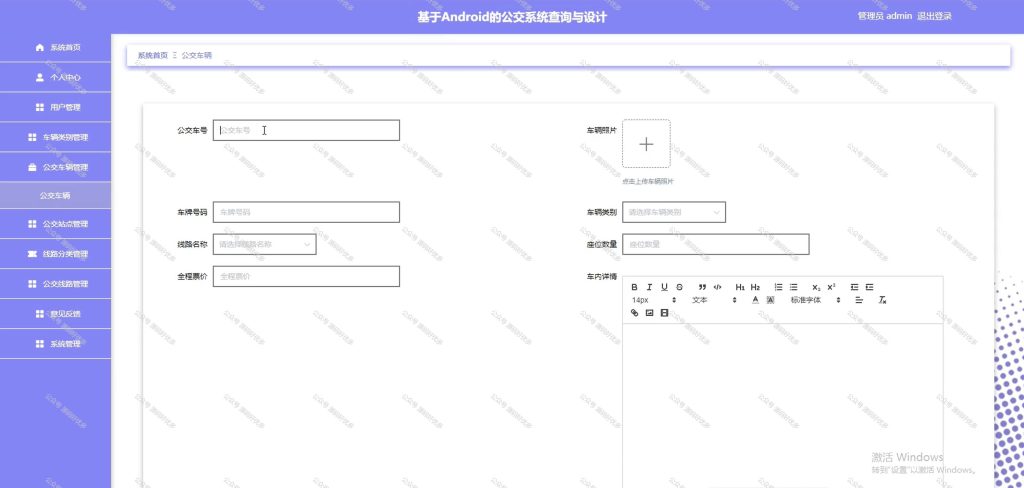This screenshot has height=488, width=1024.
Task: Toggle italic formatting in editor
Action: coord(649,287)
